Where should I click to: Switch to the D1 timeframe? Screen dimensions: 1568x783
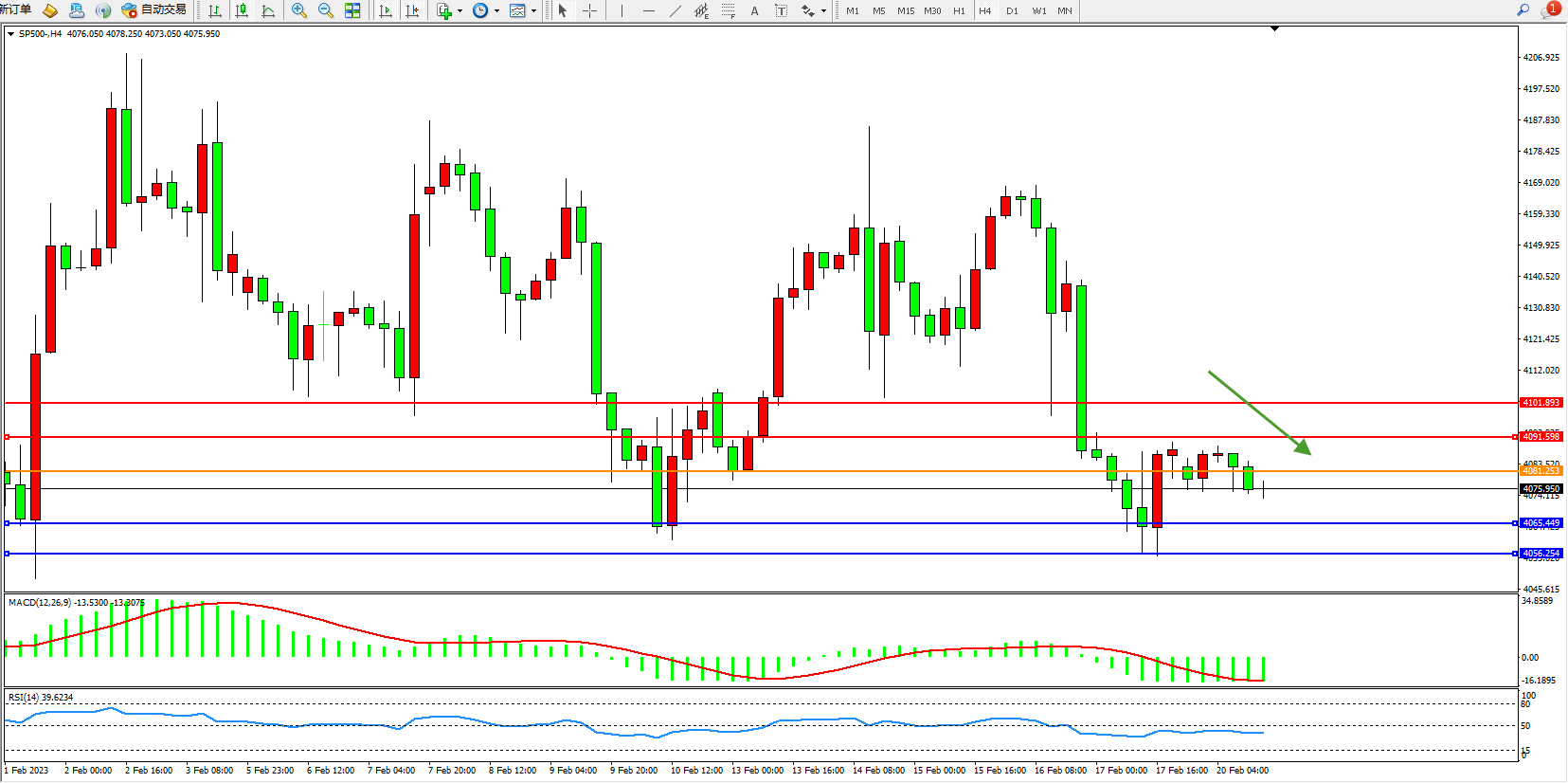[x=1012, y=10]
